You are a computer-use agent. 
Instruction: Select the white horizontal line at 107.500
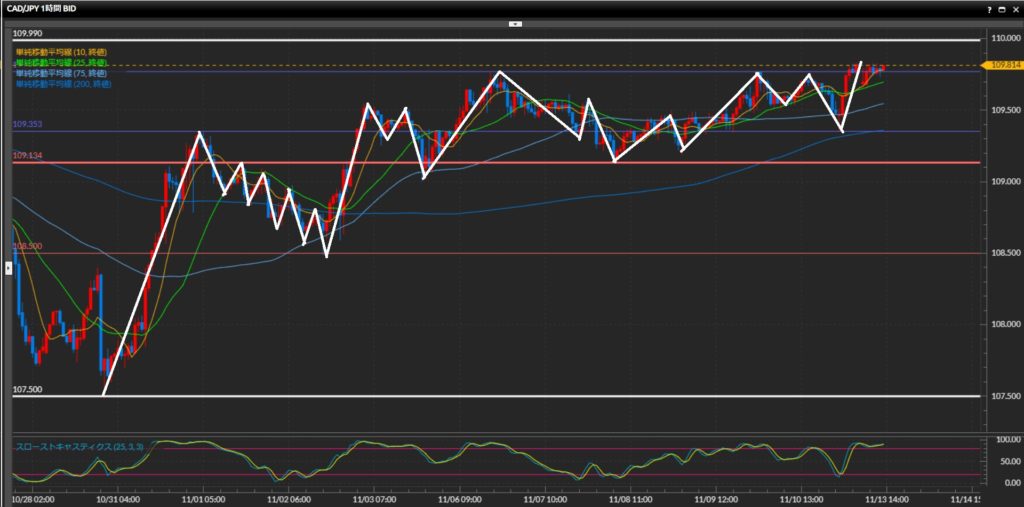(x=500, y=396)
